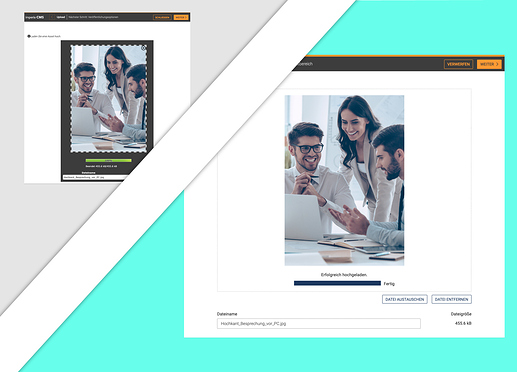This screenshot has height=372, width=517.
Task: Click the DATEI ENTFERNEN button
Action: [x=451, y=299]
